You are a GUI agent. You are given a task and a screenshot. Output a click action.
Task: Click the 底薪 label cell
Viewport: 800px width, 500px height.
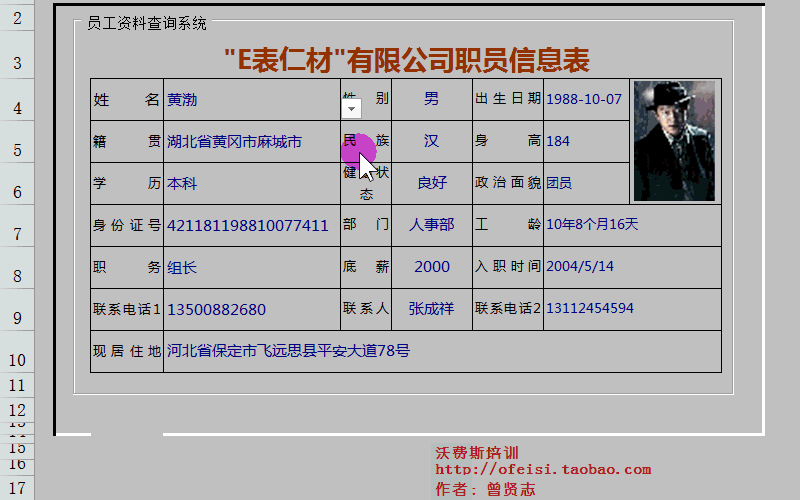pyautogui.click(x=366, y=267)
